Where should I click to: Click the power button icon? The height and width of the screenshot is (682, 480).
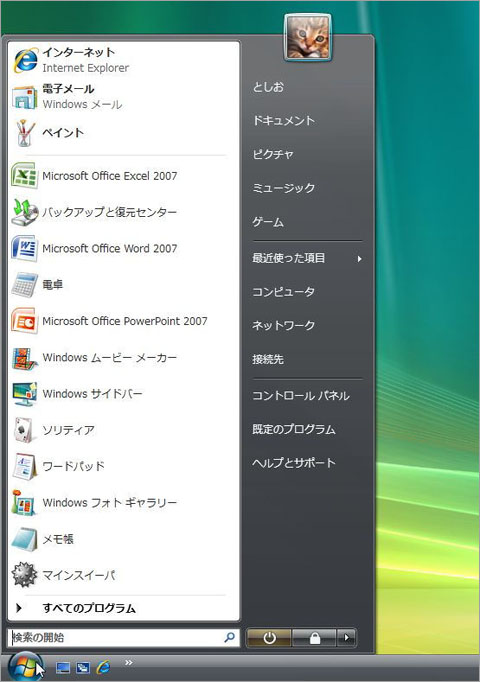pos(269,638)
